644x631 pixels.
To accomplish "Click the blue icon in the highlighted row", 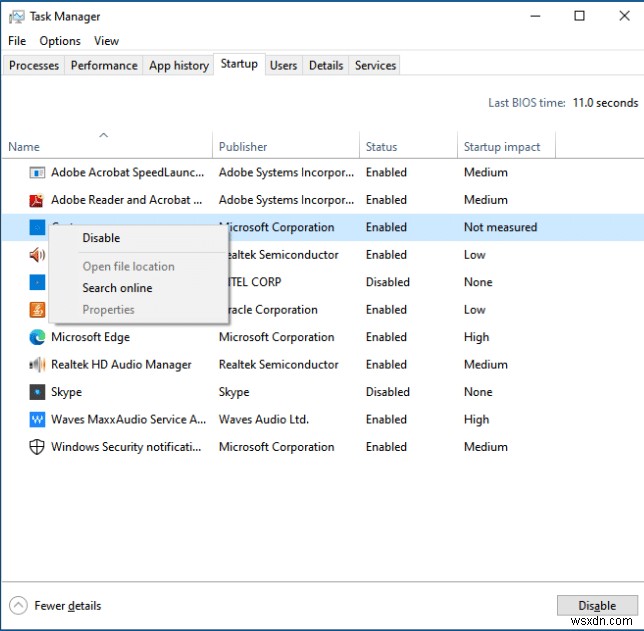I will 37,227.
